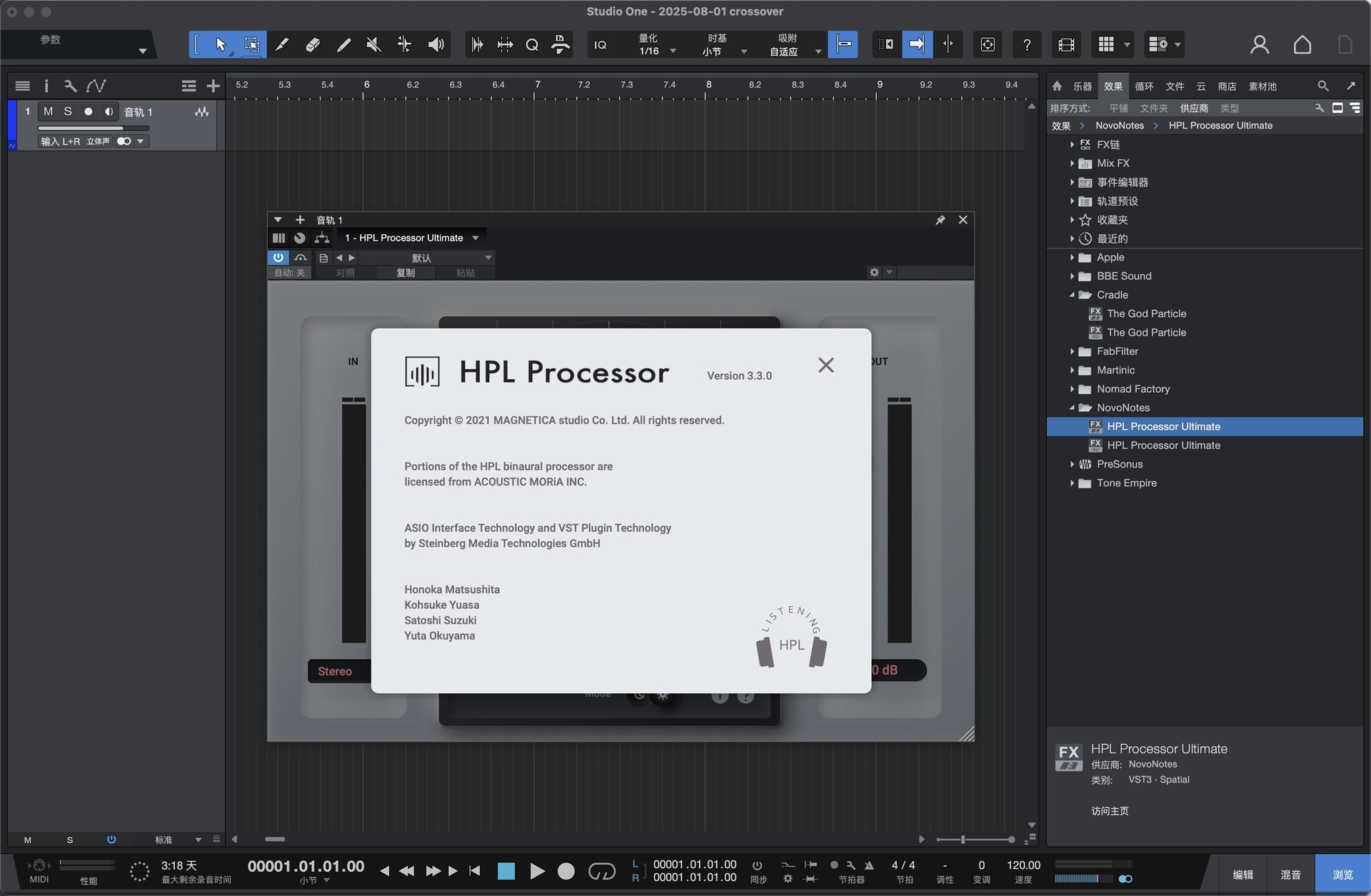The width and height of the screenshot is (1371, 896).
Task: Open the HPL Processor Ultimate insert dropdown
Action: [x=412, y=238]
